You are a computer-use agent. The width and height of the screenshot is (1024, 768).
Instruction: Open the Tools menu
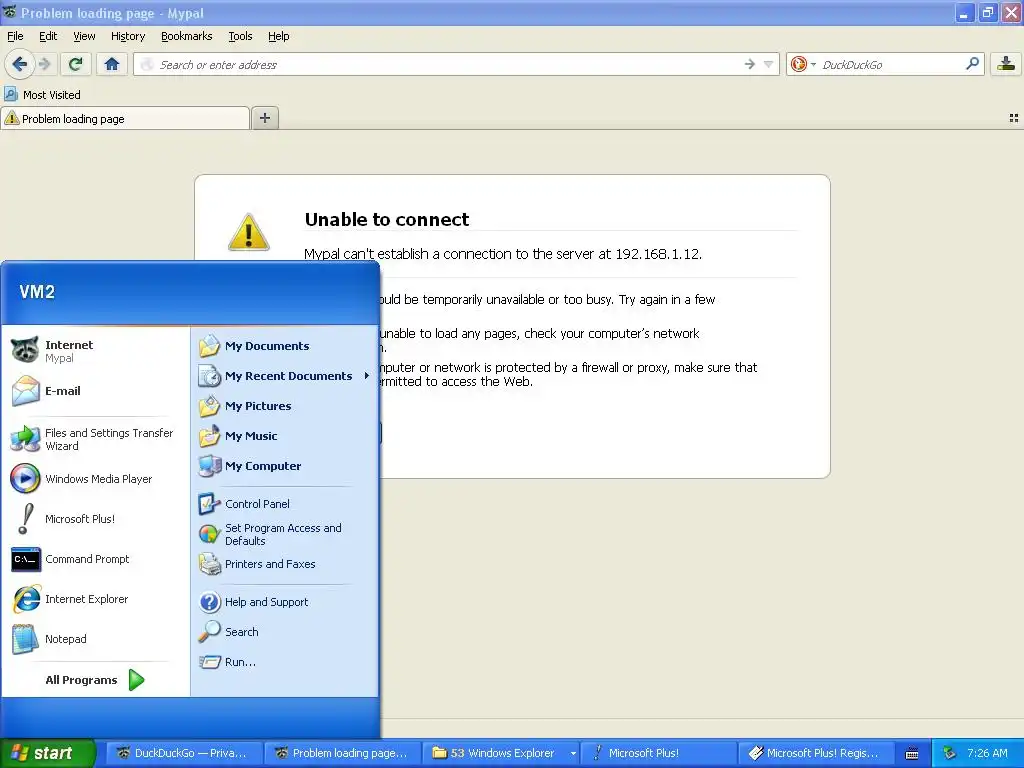pos(240,36)
